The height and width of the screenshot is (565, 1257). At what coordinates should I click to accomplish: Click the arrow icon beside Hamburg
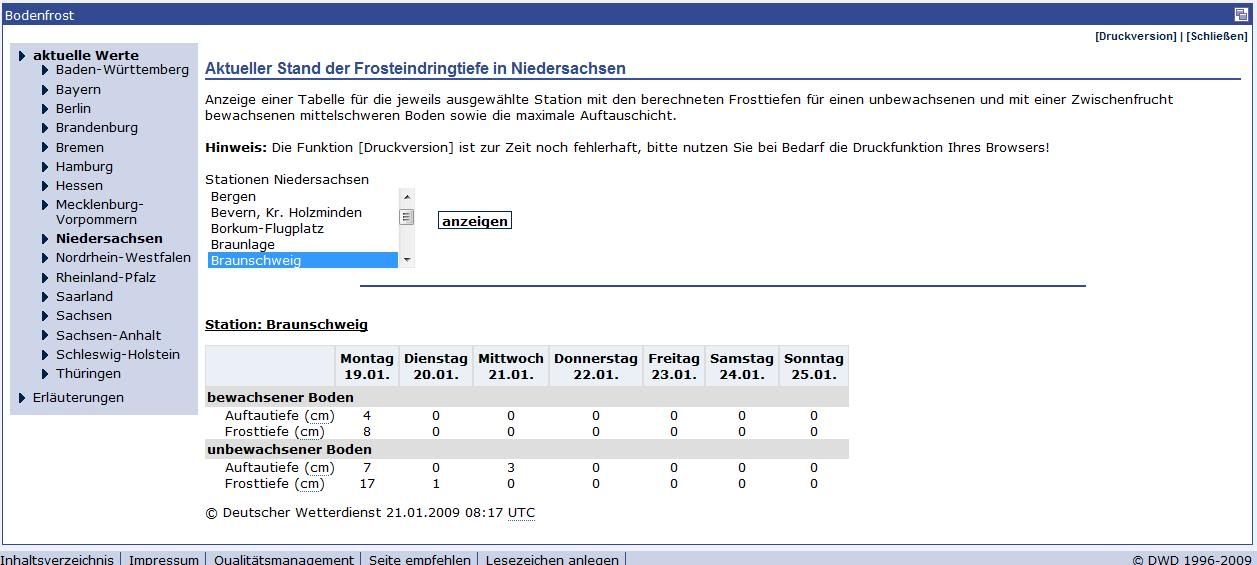(x=45, y=167)
